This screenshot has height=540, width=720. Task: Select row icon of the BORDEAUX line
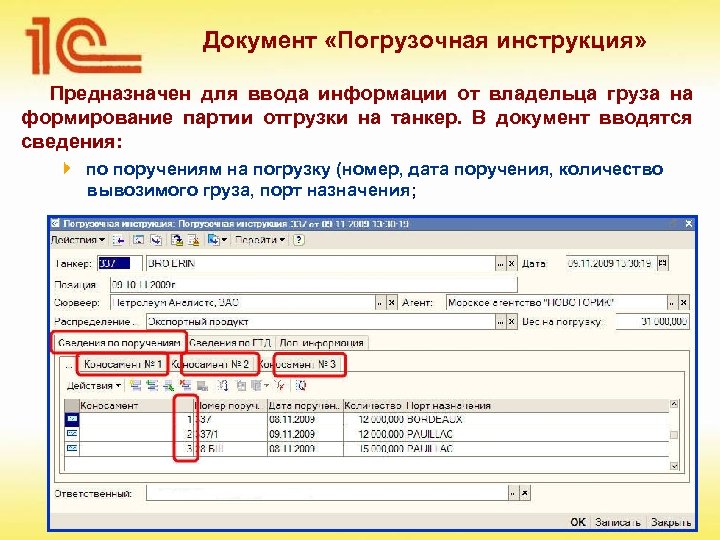72,419
